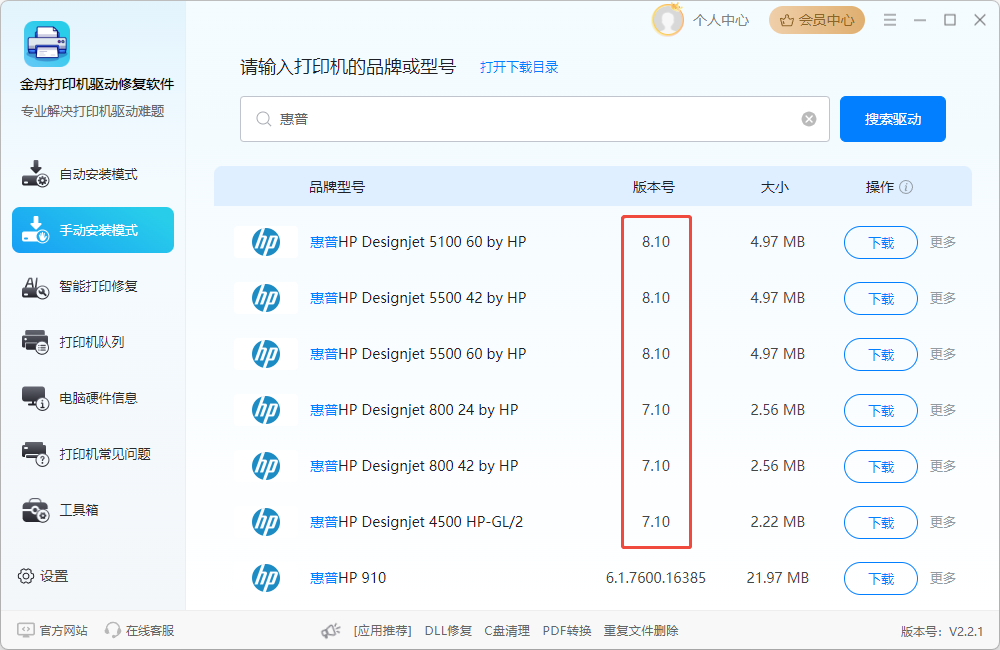The width and height of the screenshot is (1000, 650).
Task: Open 会员中心 button
Action: point(816,20)
